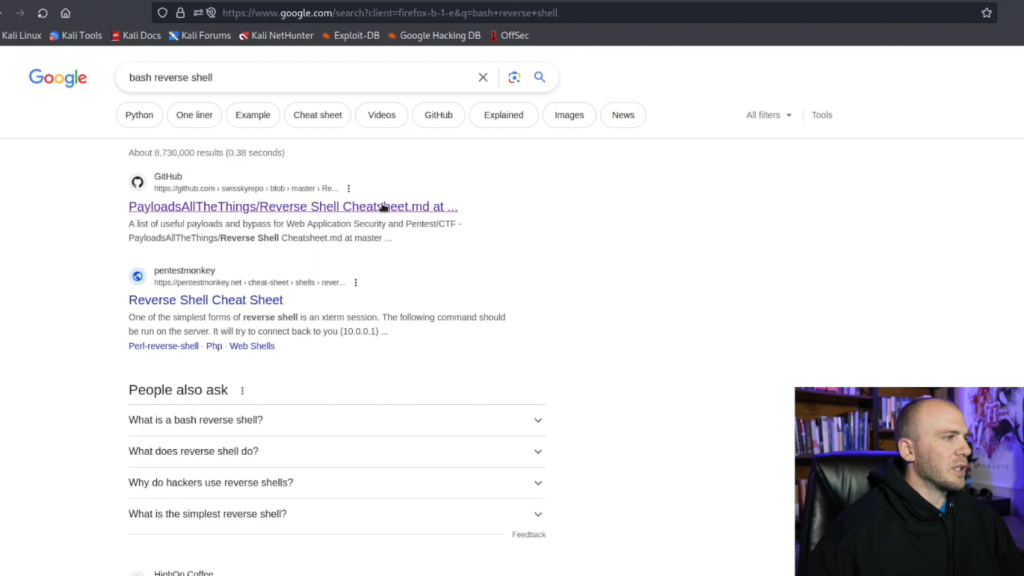Select the Cheat sheet filter chip
Viewport: 1024px width, 576px height.
(x=317, y=115)
